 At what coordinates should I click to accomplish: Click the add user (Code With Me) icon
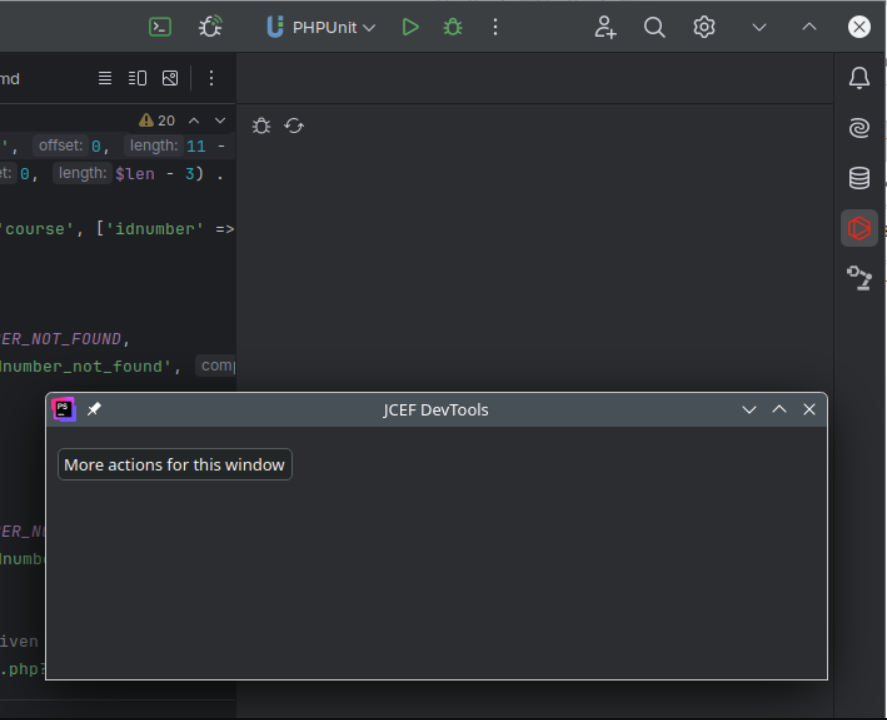point(605,27)
